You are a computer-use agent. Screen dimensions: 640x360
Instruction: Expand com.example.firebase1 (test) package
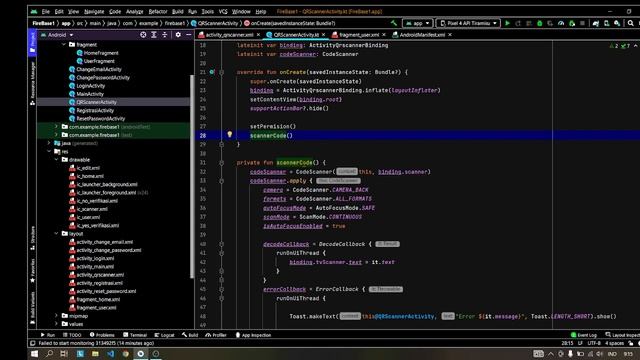click(x=56, y=135)
